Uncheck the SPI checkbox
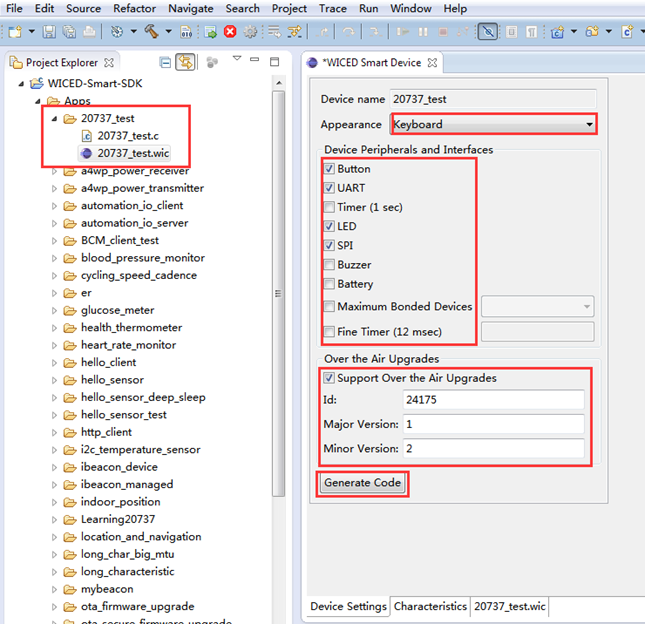Screen dimensions: 645x624 coord(329,245)
